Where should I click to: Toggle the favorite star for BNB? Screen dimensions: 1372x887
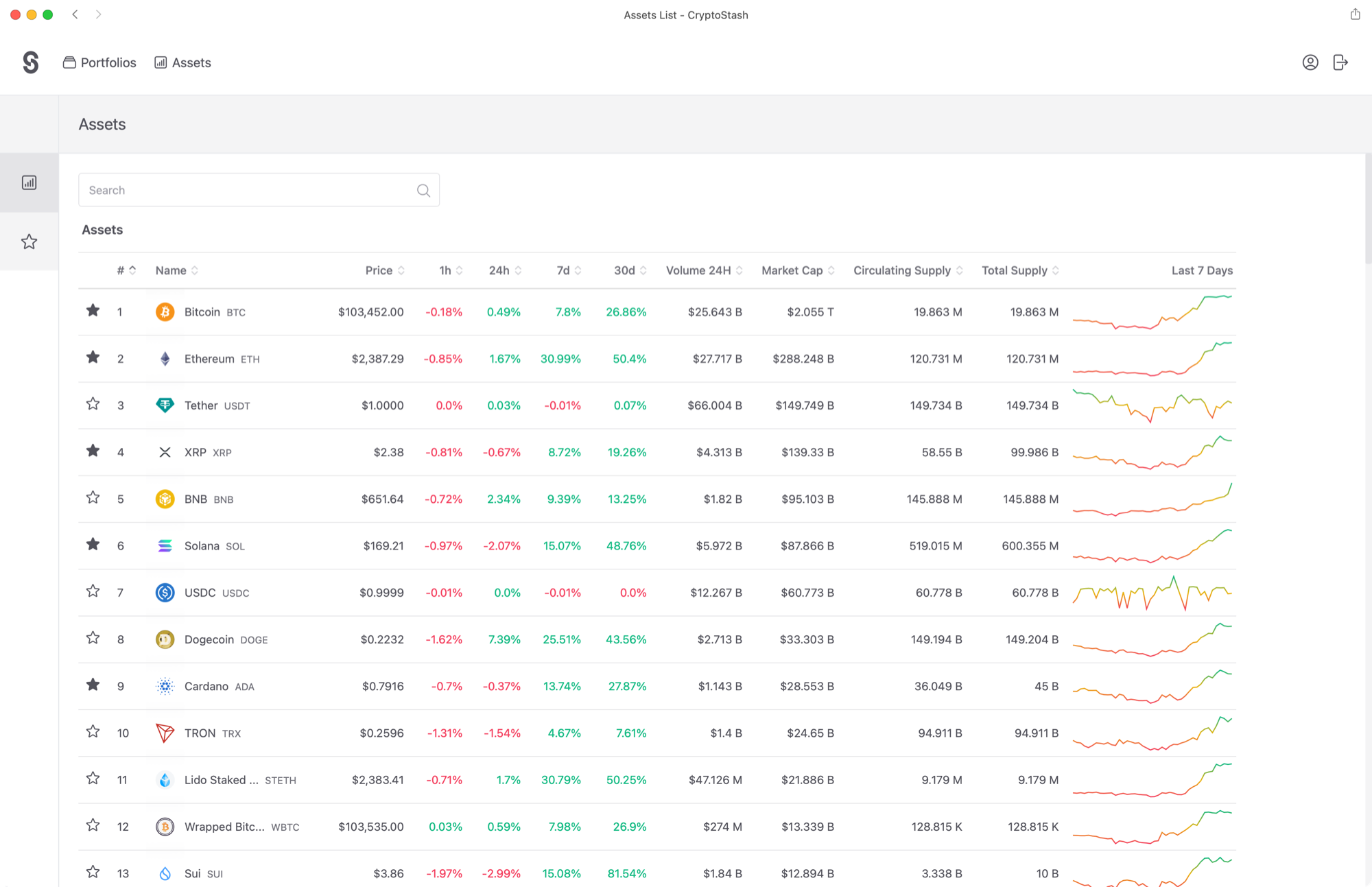tap(93, 497)
